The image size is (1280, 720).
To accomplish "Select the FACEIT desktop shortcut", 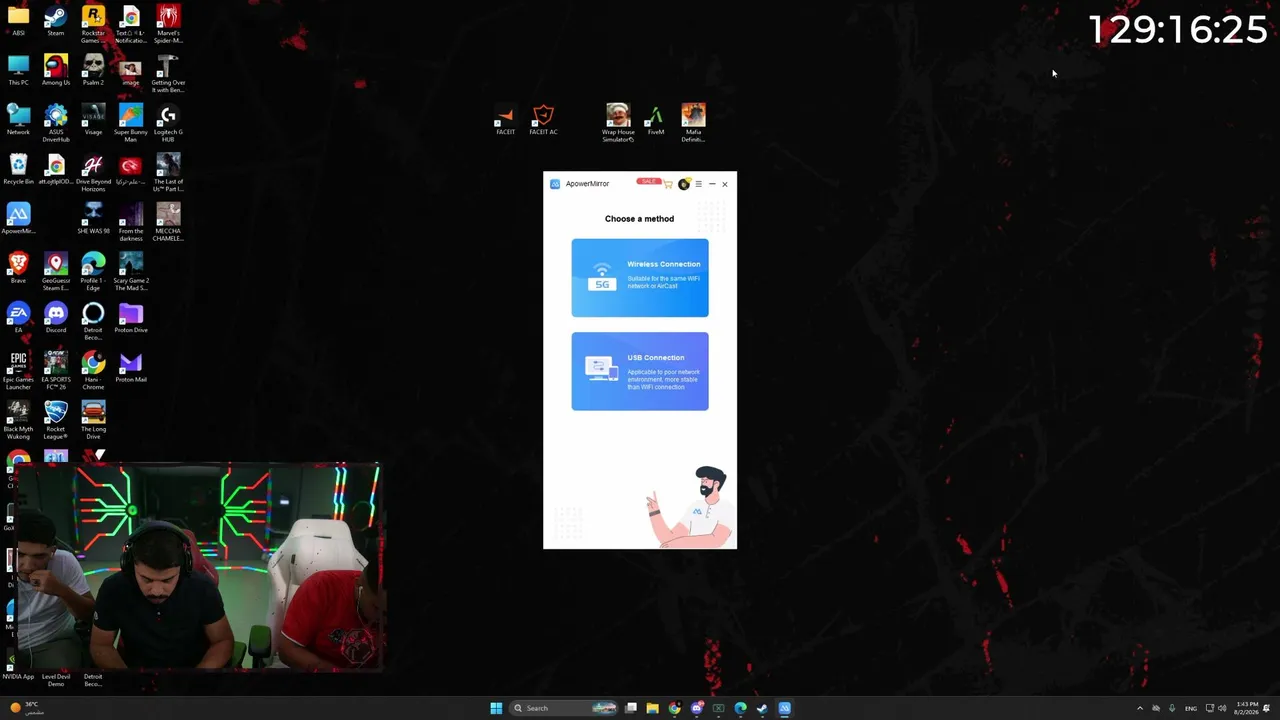I will point(505,120).
